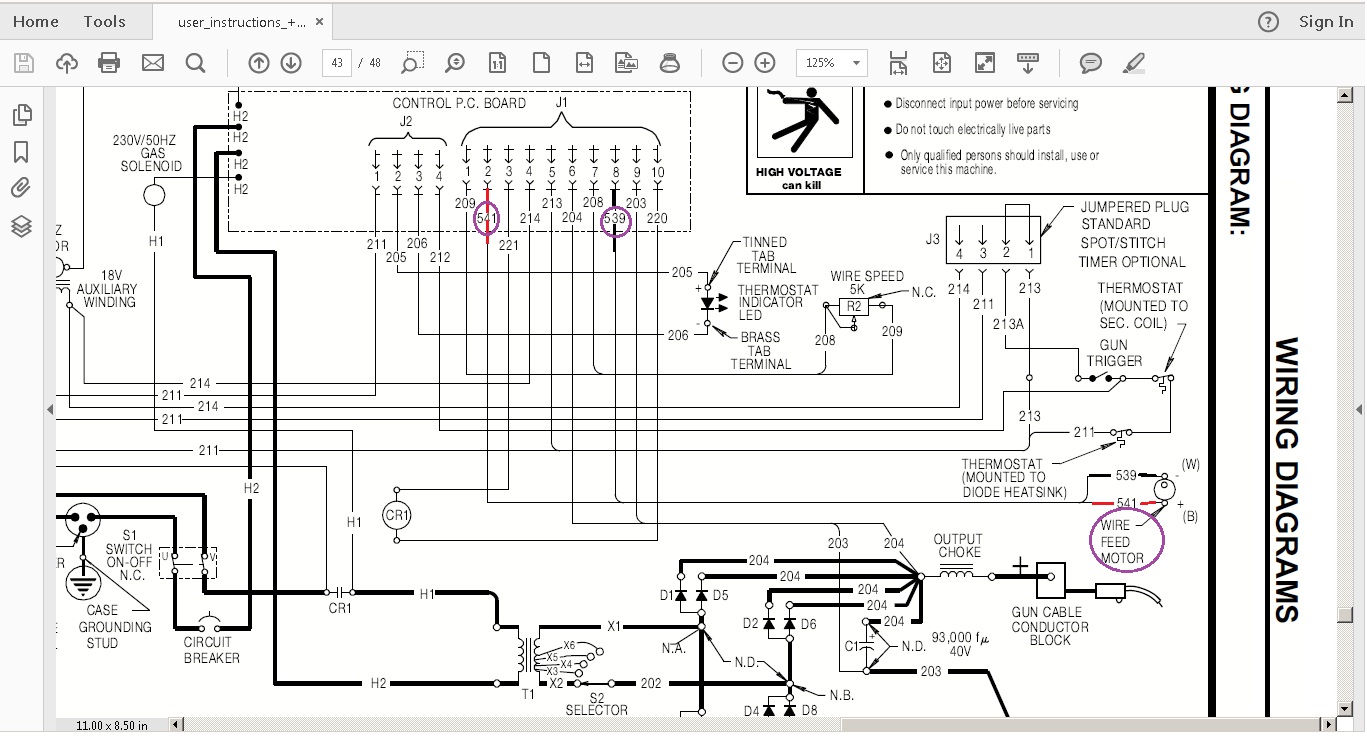Click the CIRCUIT BREAKER label
This screenshot has height=745, width=1367.
211,650
